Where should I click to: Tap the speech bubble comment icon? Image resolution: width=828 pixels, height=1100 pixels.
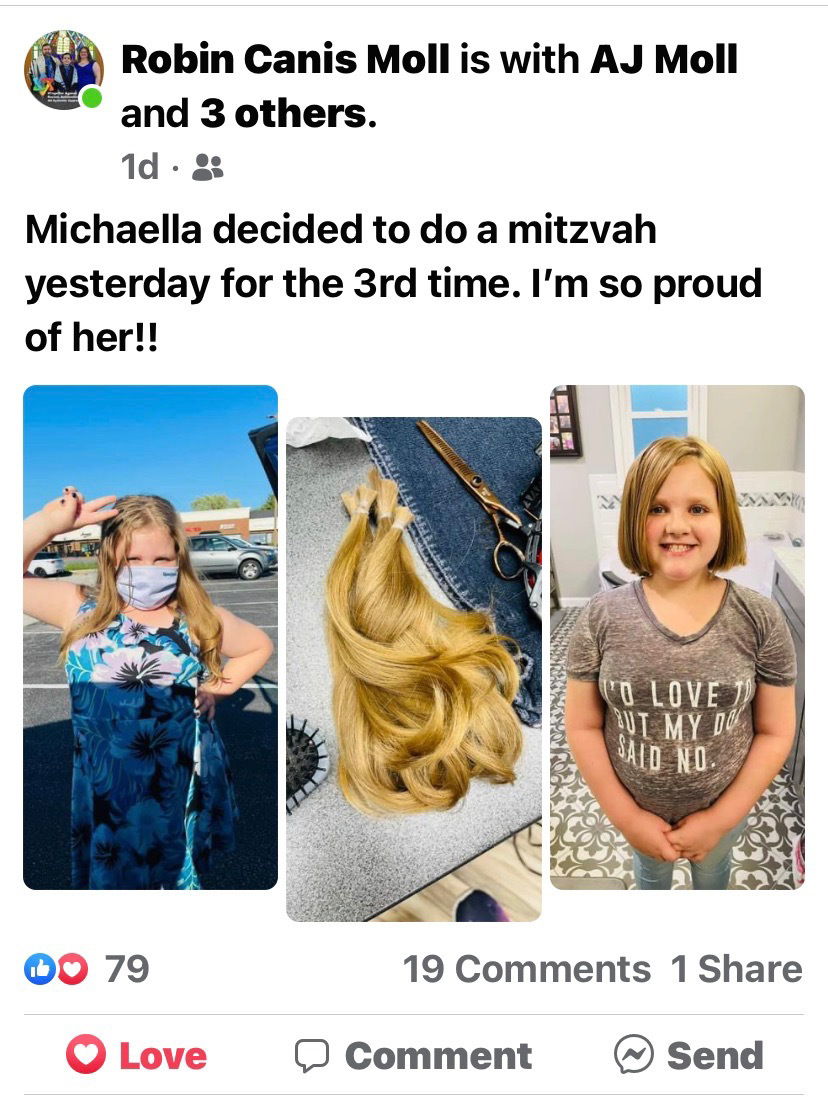[312, 1056]
